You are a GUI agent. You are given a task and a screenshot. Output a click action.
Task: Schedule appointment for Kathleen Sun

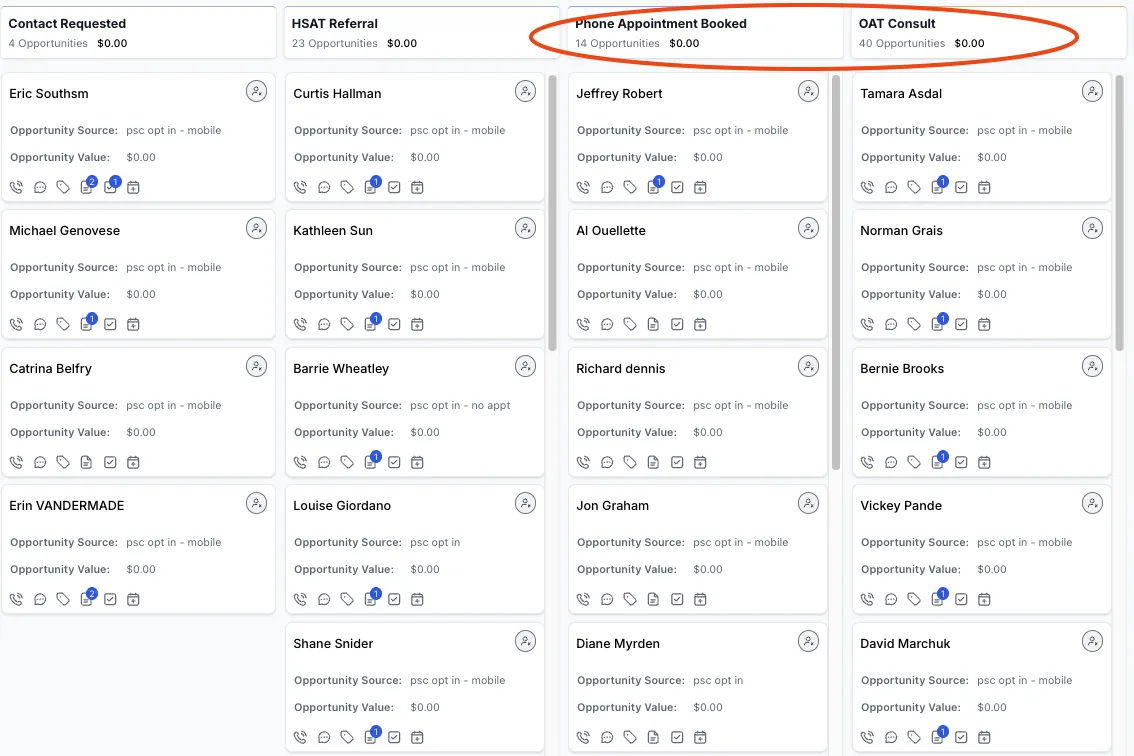(418, 324)
